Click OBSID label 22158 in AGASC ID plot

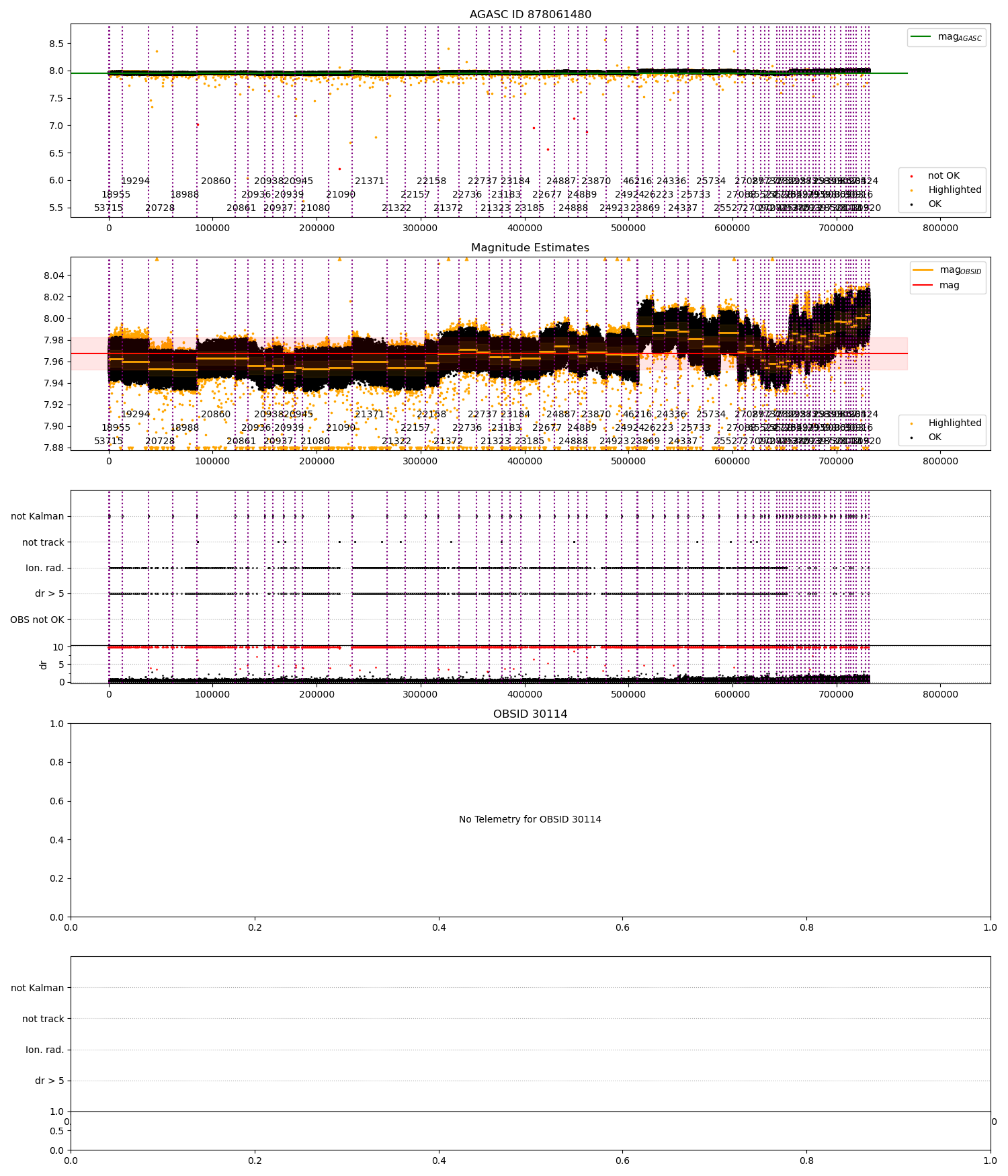tap(431, 181)
